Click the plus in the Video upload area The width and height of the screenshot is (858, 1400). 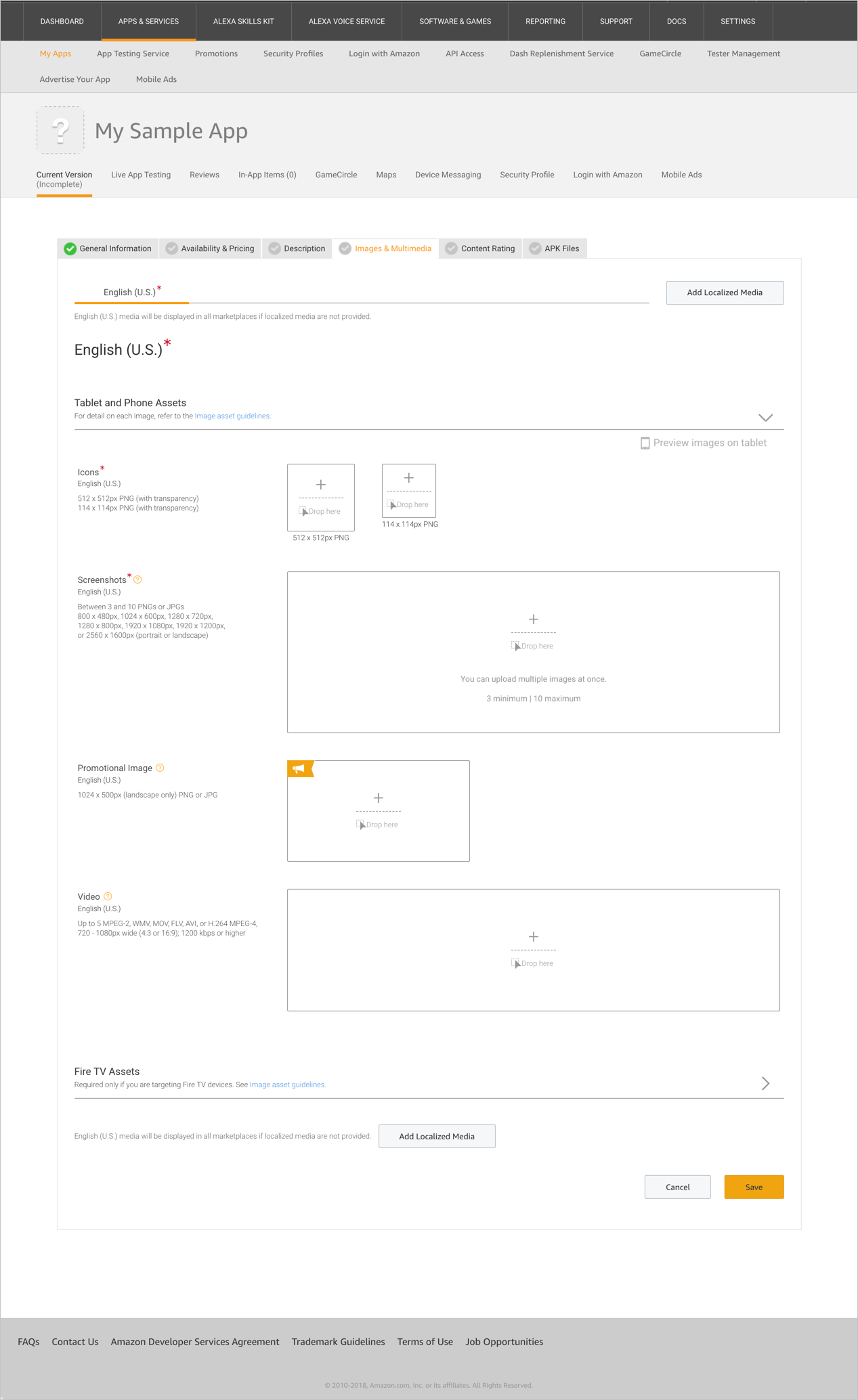click(534, 937)
